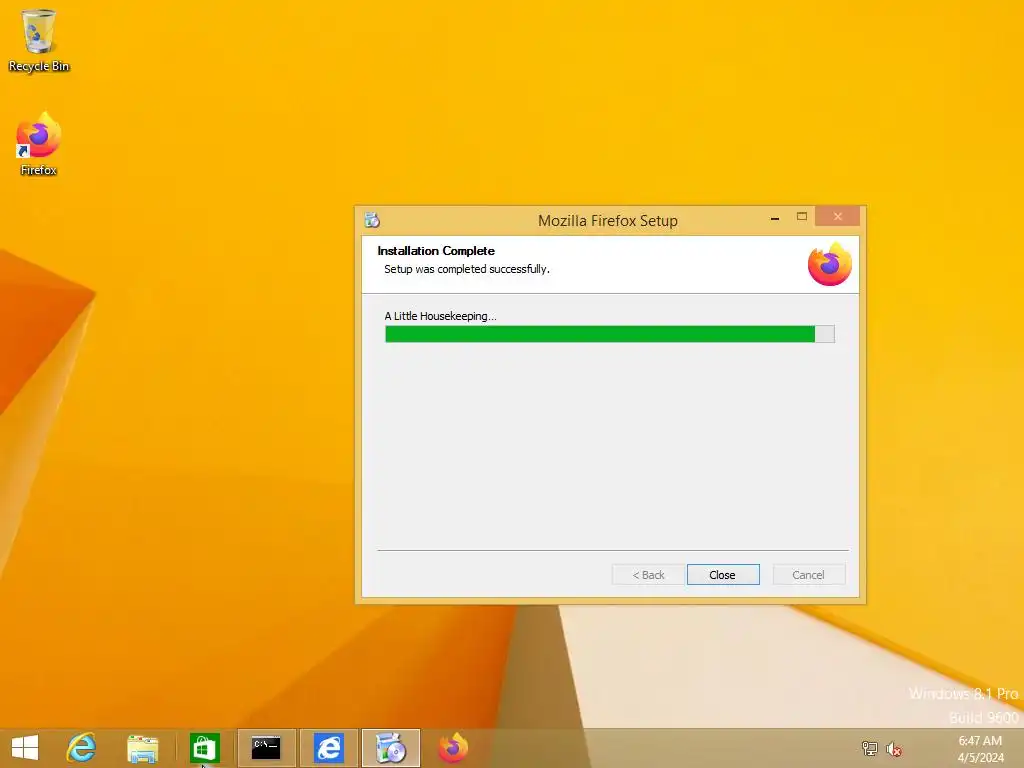Close the setup window with red X
The height and width of the screenshot is (768, 1024).
[x=837, y=216]
